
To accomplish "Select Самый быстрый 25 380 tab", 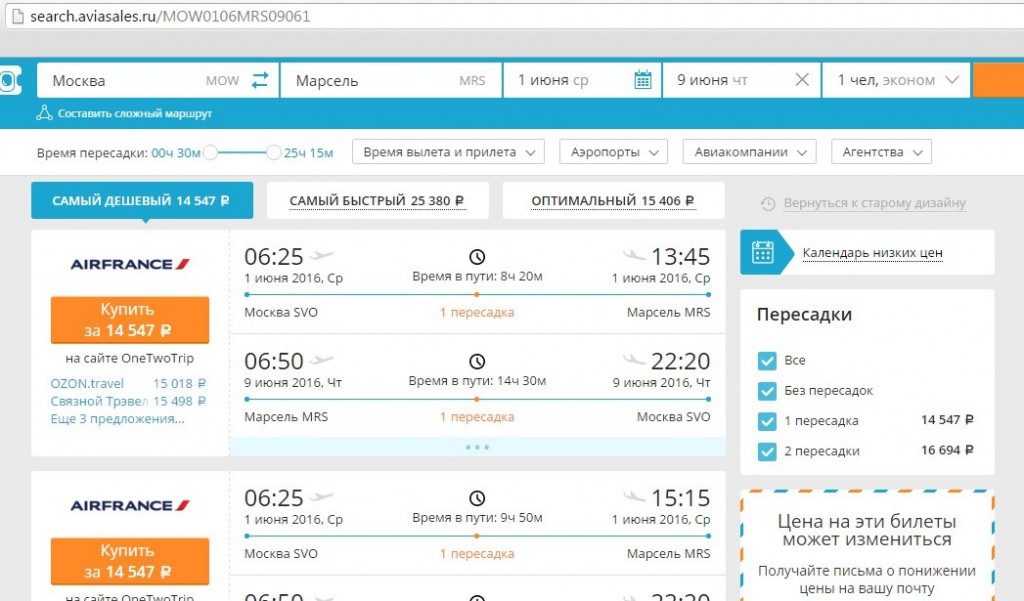I will (x=377, y=201).
